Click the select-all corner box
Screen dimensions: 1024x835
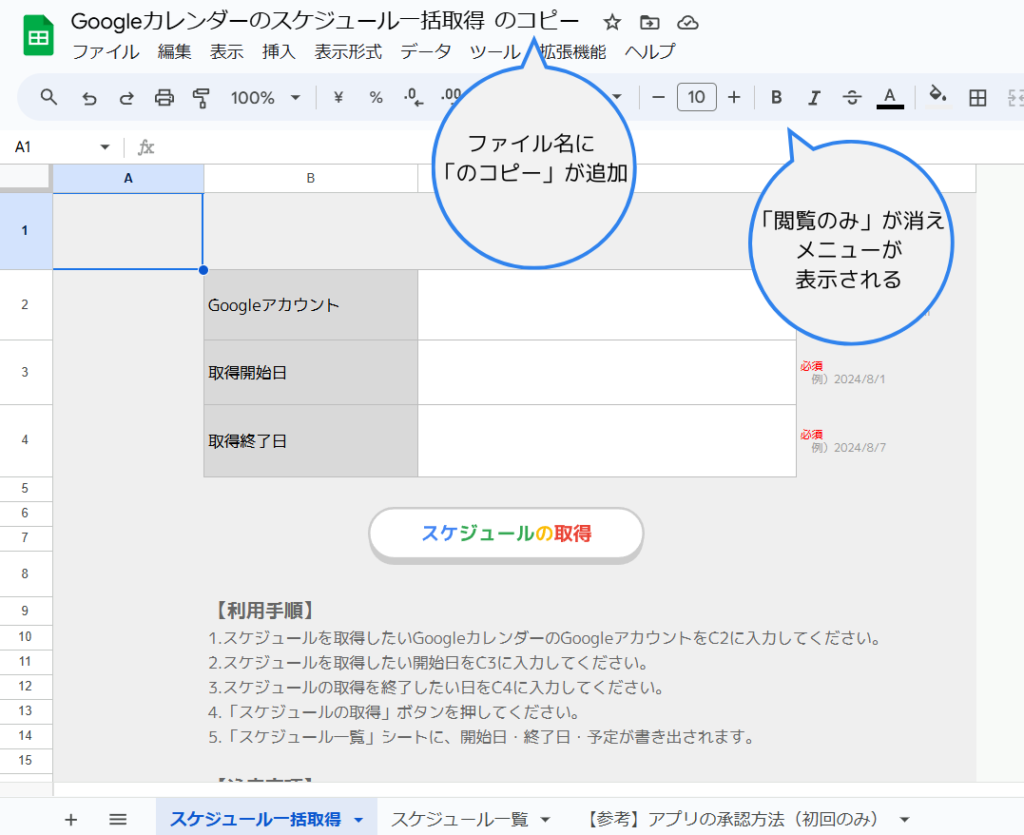coord(25,178)
